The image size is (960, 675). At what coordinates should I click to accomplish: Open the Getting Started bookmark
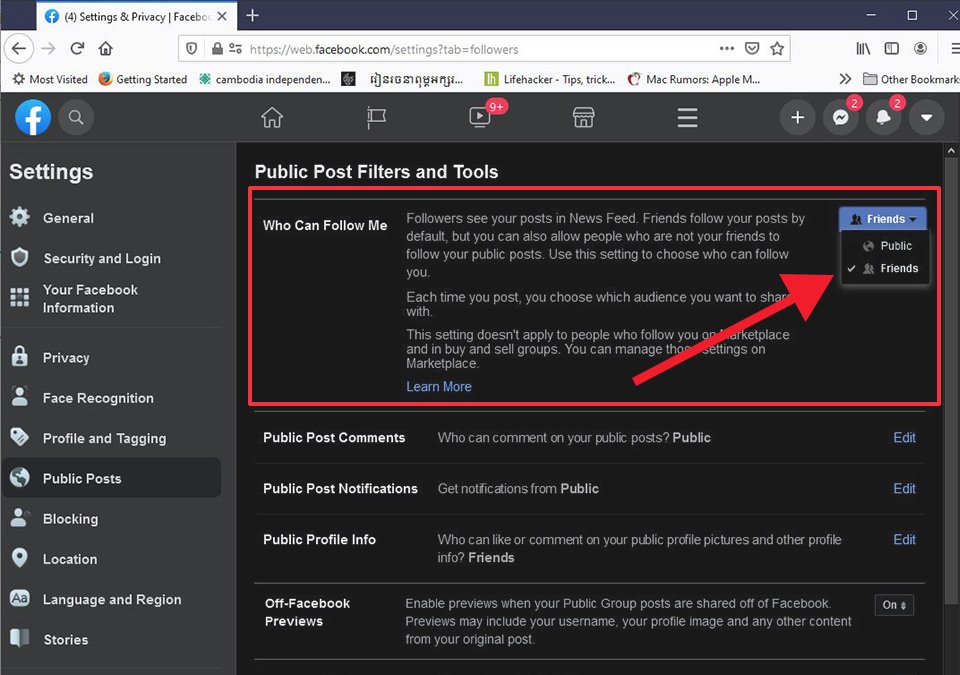tap(143, 79)
